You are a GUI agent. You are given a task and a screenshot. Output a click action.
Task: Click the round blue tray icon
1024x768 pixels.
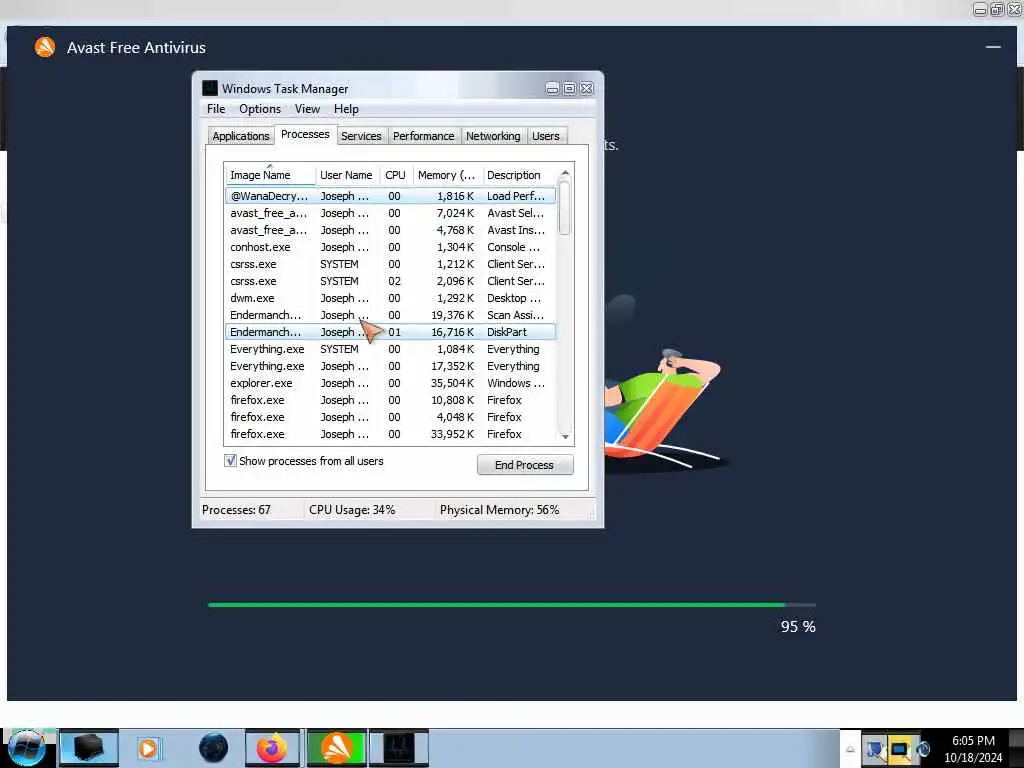tap(923, 749)
